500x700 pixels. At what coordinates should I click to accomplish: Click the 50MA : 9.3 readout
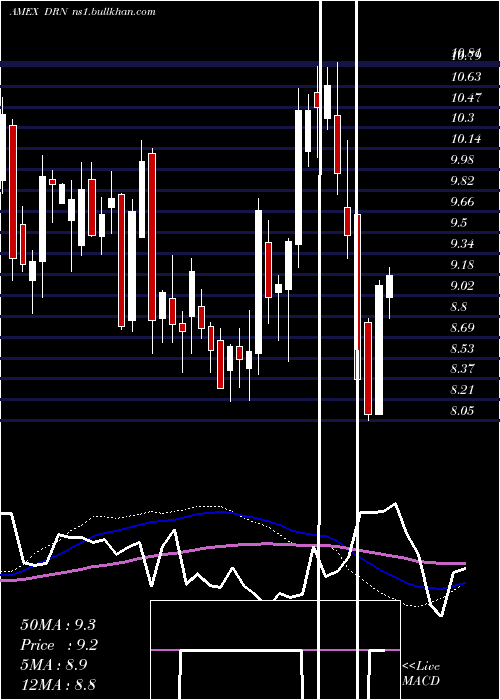pyautogui.click(x=58, y=625)
